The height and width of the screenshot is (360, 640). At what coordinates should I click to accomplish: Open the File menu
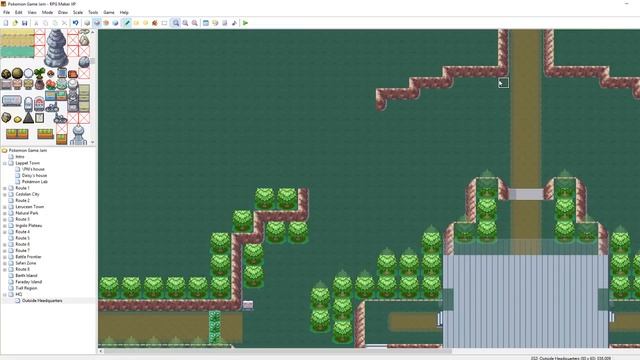coord(7,13)
